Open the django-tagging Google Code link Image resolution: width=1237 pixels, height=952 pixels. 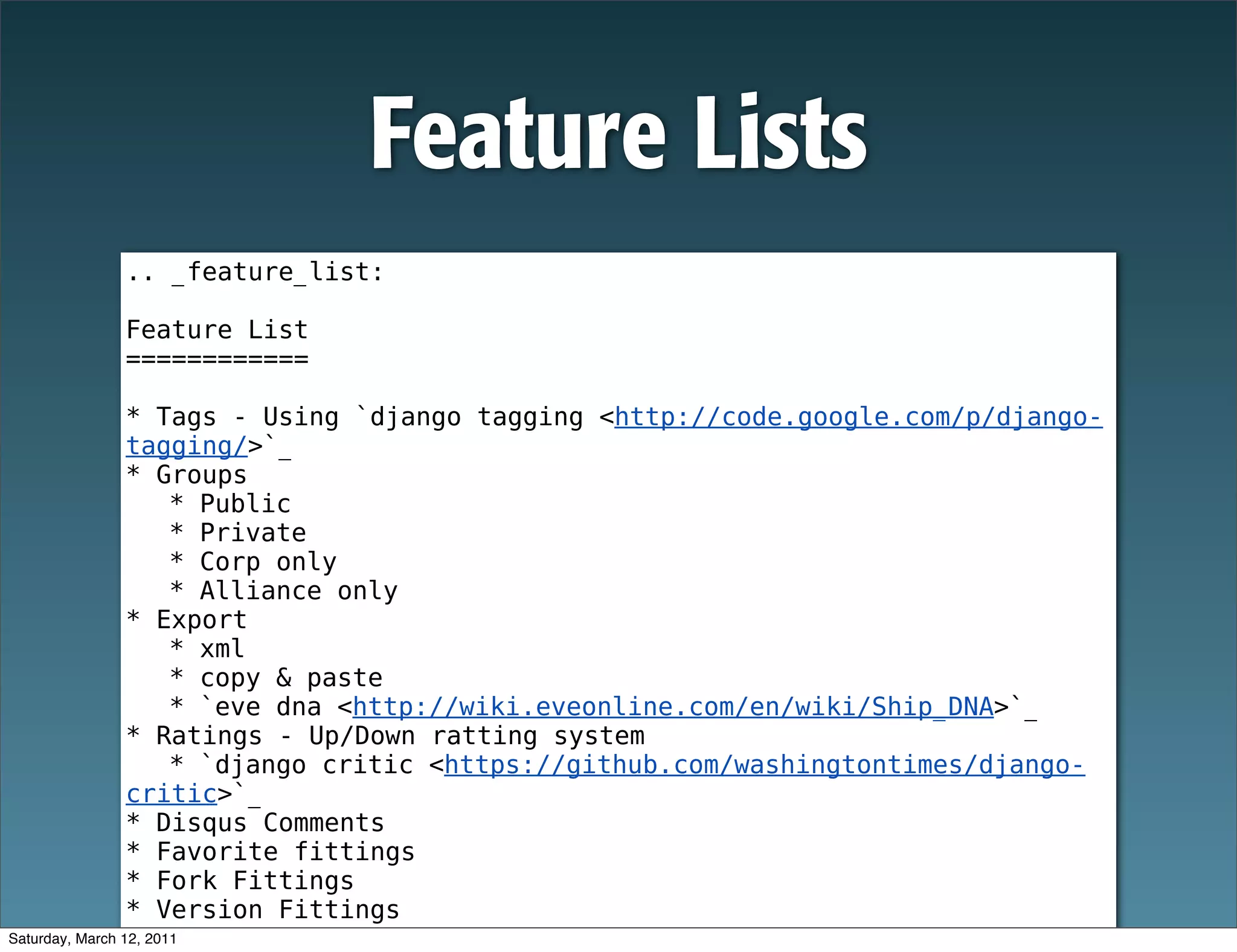[858, 417]
